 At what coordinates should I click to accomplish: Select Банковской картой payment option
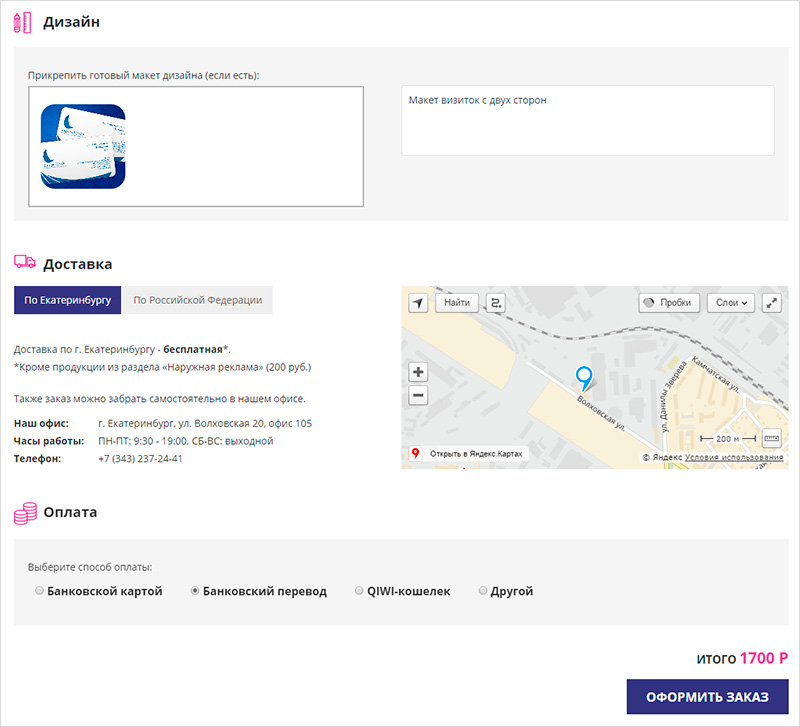click(40, 591)
